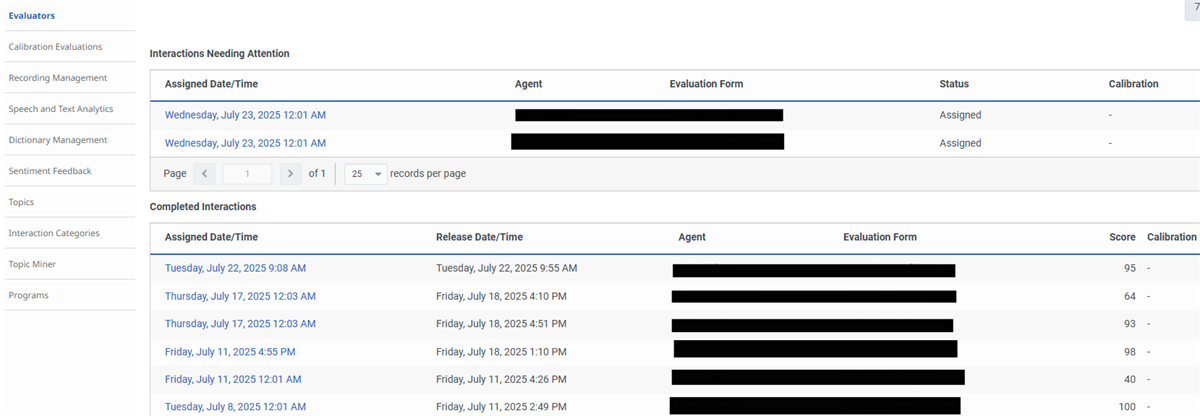This screenshot has height=416, width=1200.
Task: Select Topics in the sidebar
Action: pos(21,201)
